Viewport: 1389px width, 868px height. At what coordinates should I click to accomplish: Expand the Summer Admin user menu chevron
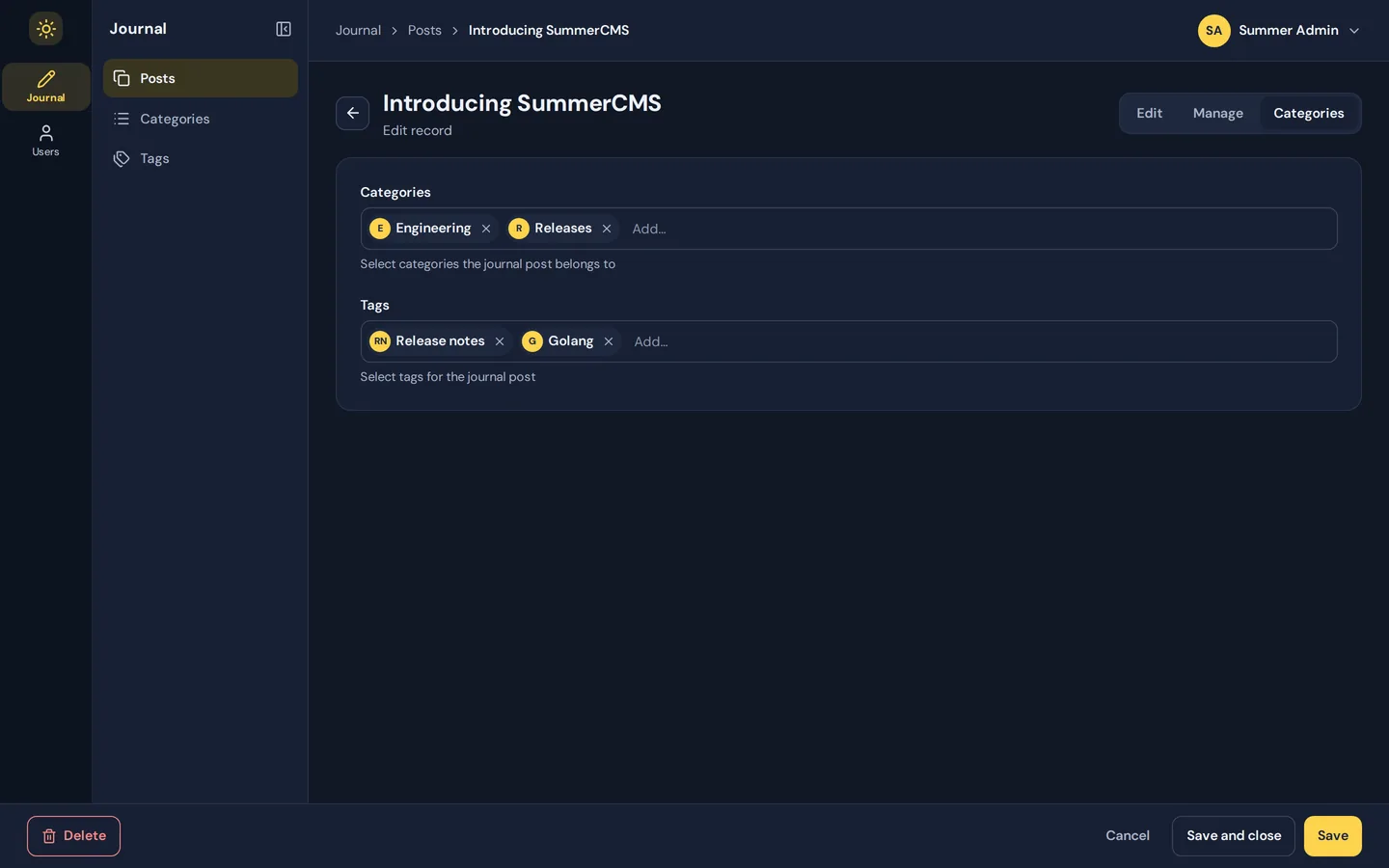click(x=1354, y=31)
